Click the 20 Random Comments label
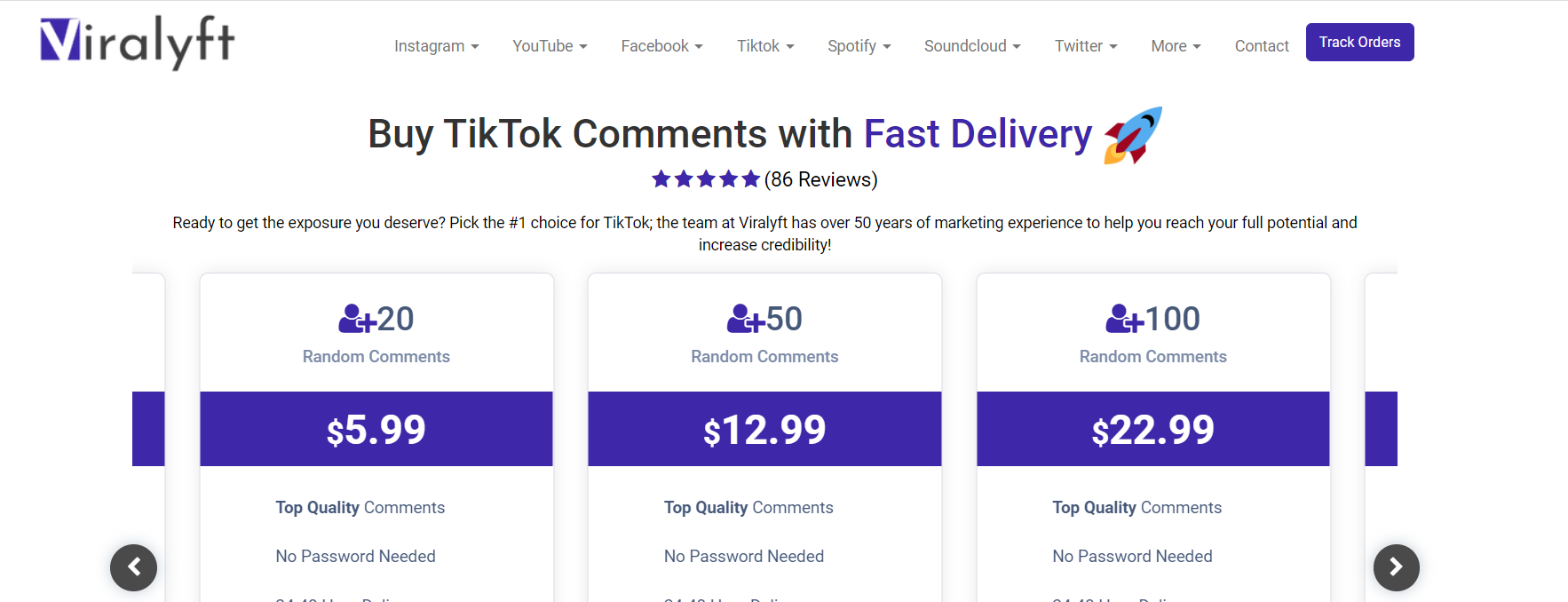 [x=376, y=356]
